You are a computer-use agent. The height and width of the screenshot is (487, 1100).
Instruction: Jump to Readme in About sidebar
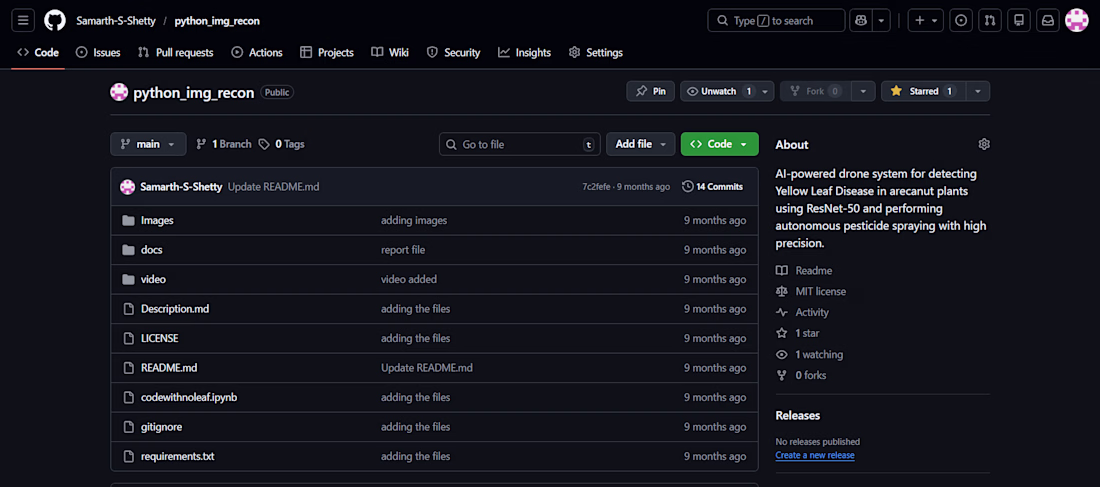click(x=804, y=270)
